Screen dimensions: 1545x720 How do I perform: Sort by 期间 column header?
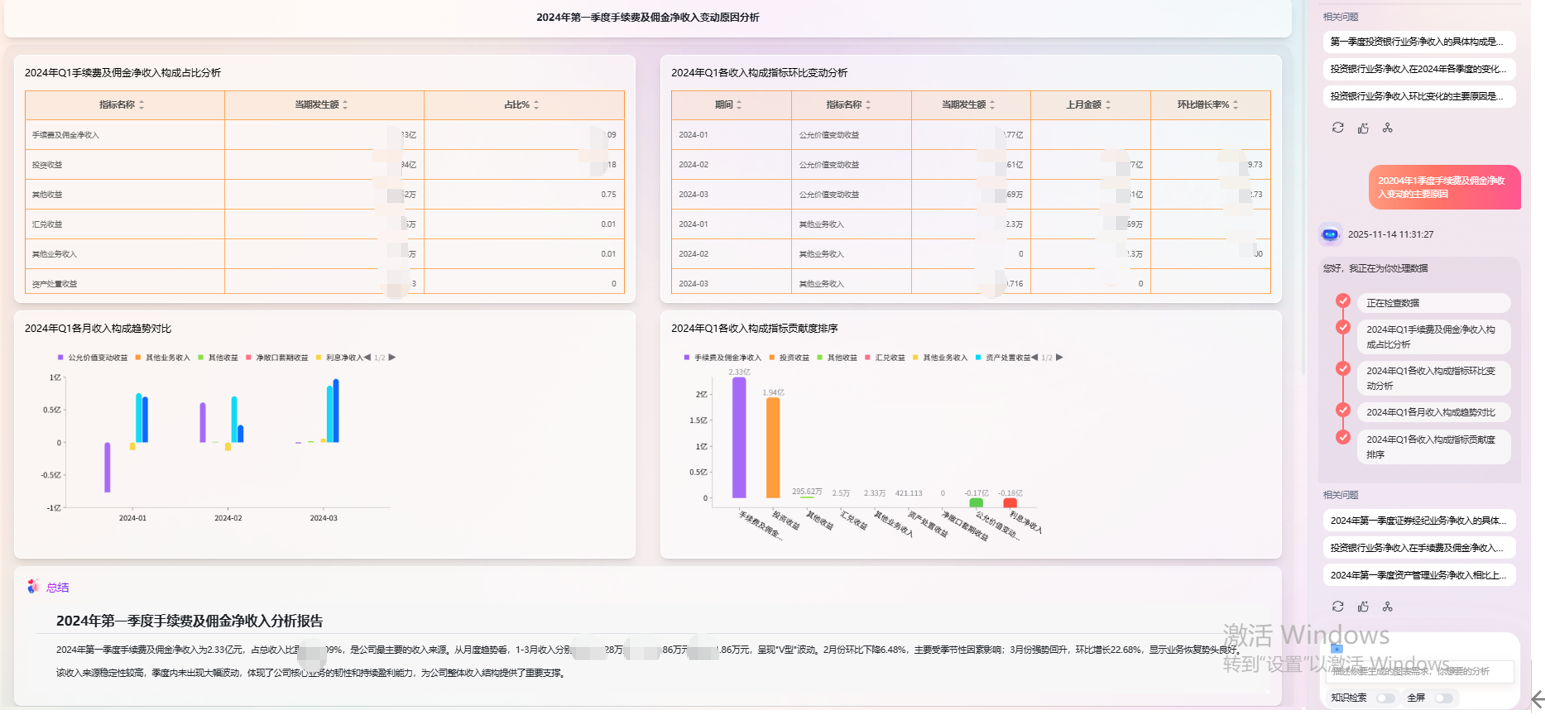(x=730, y=105)
